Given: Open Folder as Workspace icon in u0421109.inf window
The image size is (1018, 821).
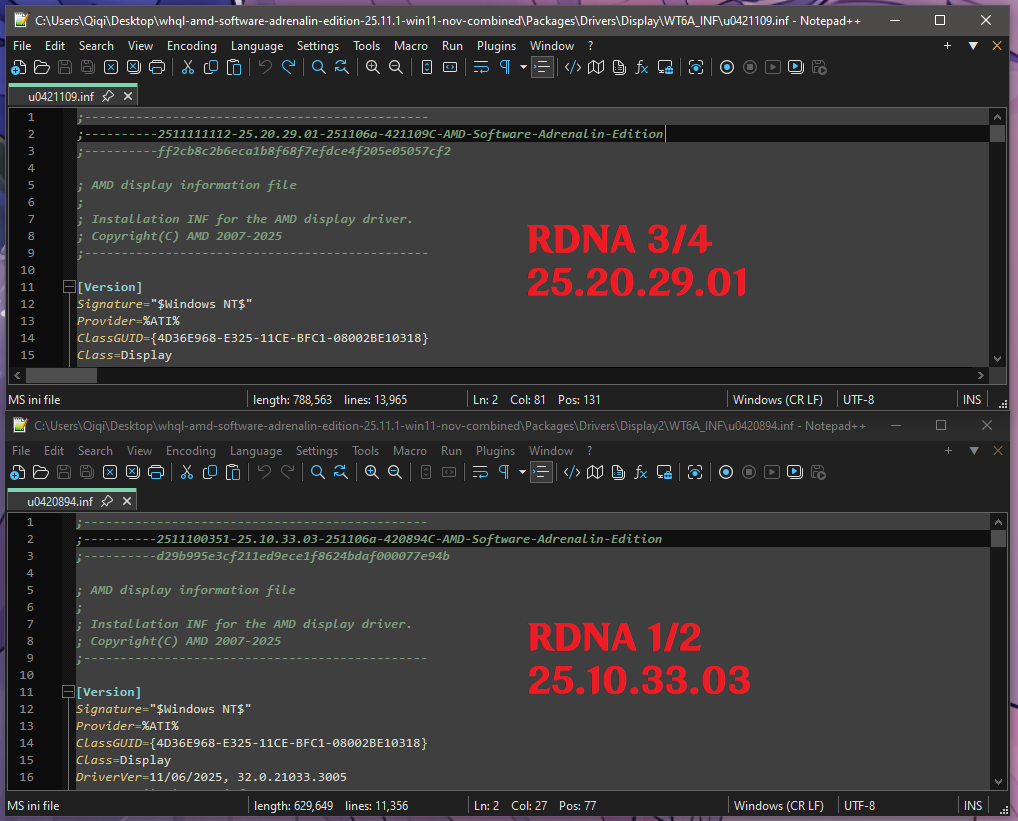Looking at the screenshot, I should click(665, 67).
